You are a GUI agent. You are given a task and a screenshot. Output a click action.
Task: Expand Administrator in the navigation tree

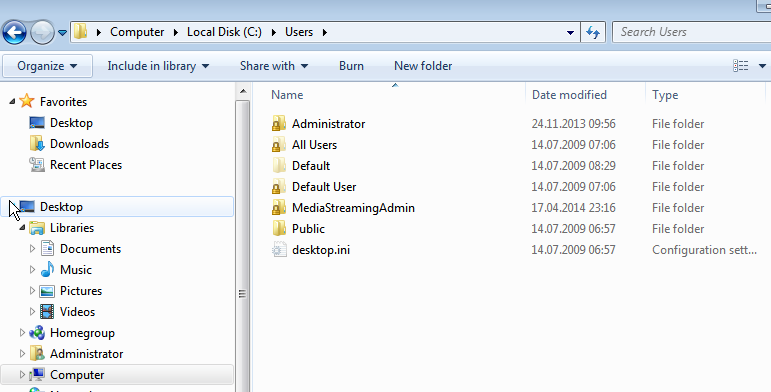[x=22, y=354]
